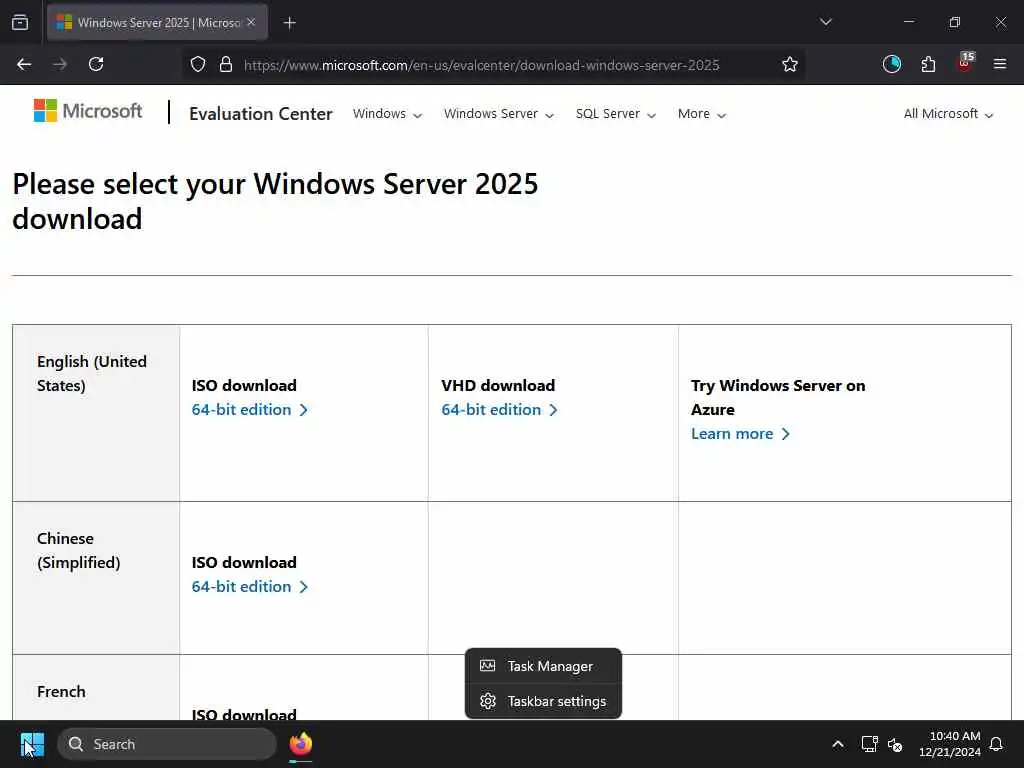
Task: Click the red extension icon with badge 15
Action: coord(965,63)
